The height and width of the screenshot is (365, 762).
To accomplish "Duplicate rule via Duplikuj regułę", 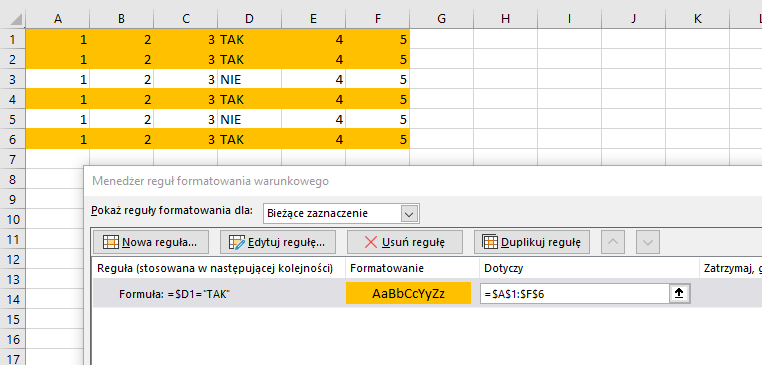I will [532, 242].
